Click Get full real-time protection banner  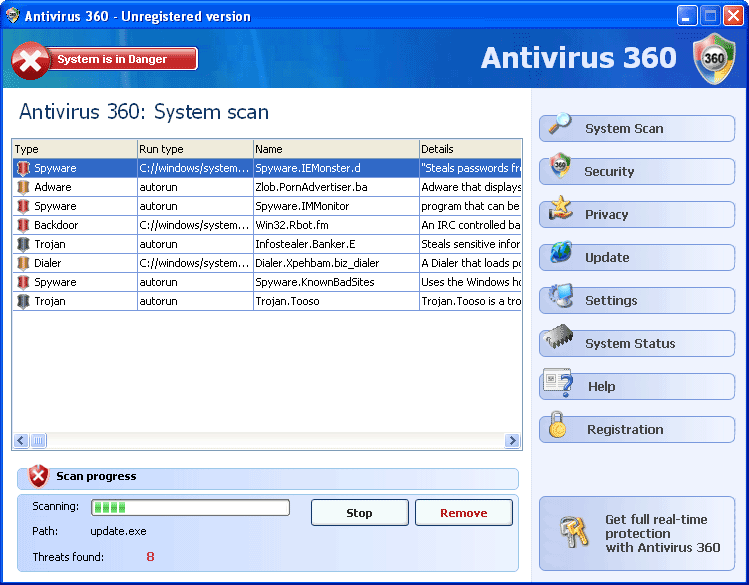click(637, 533)
